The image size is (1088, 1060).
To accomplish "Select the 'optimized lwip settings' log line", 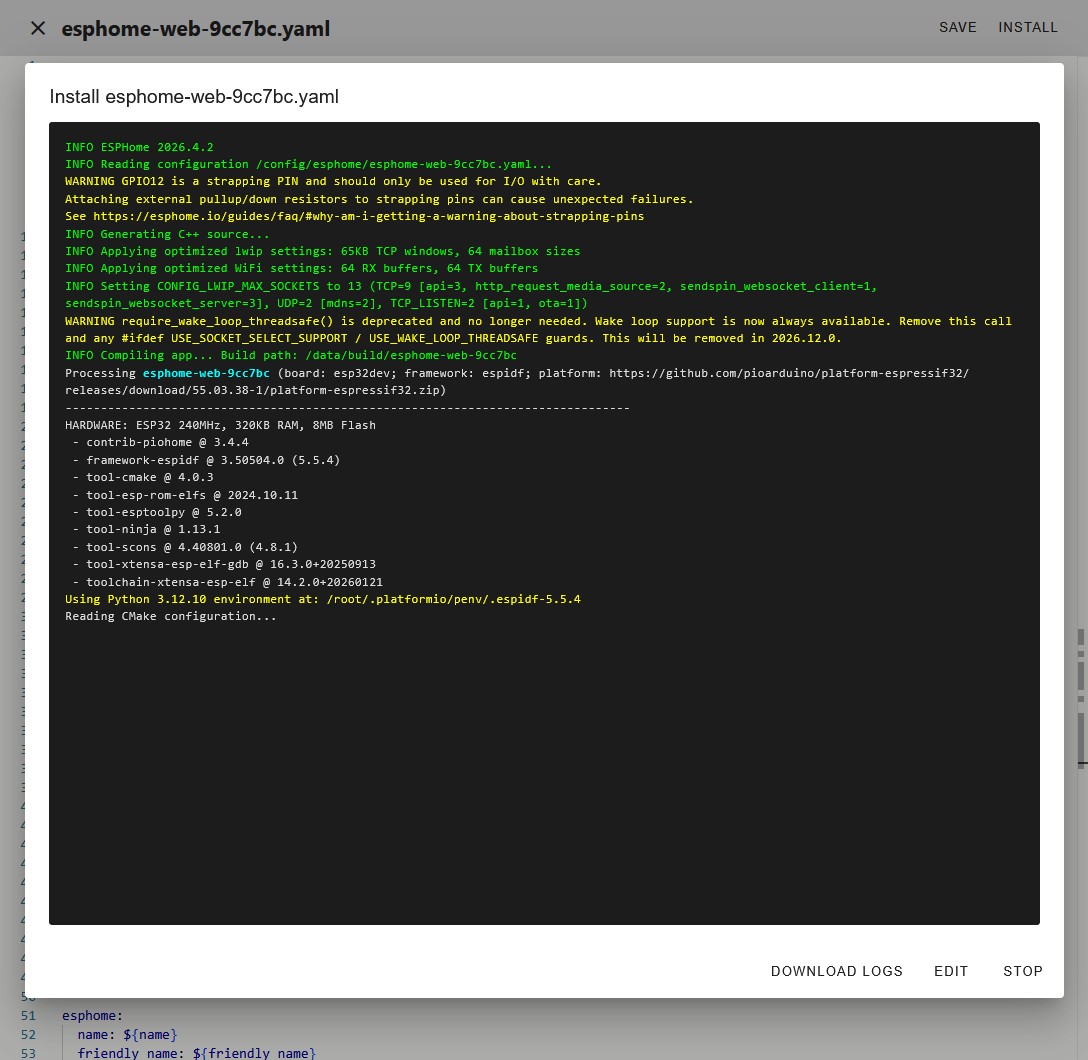I will (x=323, y=251).
